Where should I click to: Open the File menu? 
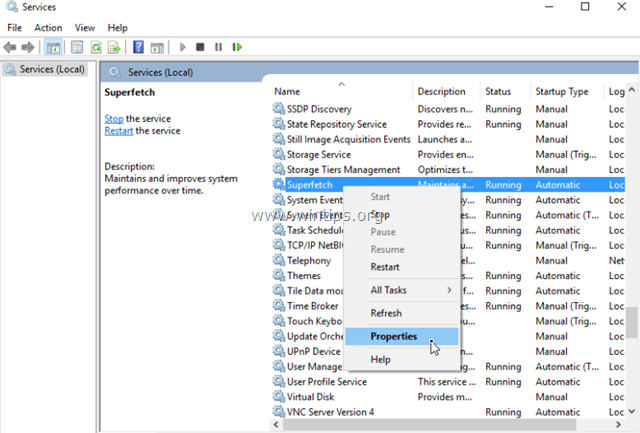[x=14, y=28]
